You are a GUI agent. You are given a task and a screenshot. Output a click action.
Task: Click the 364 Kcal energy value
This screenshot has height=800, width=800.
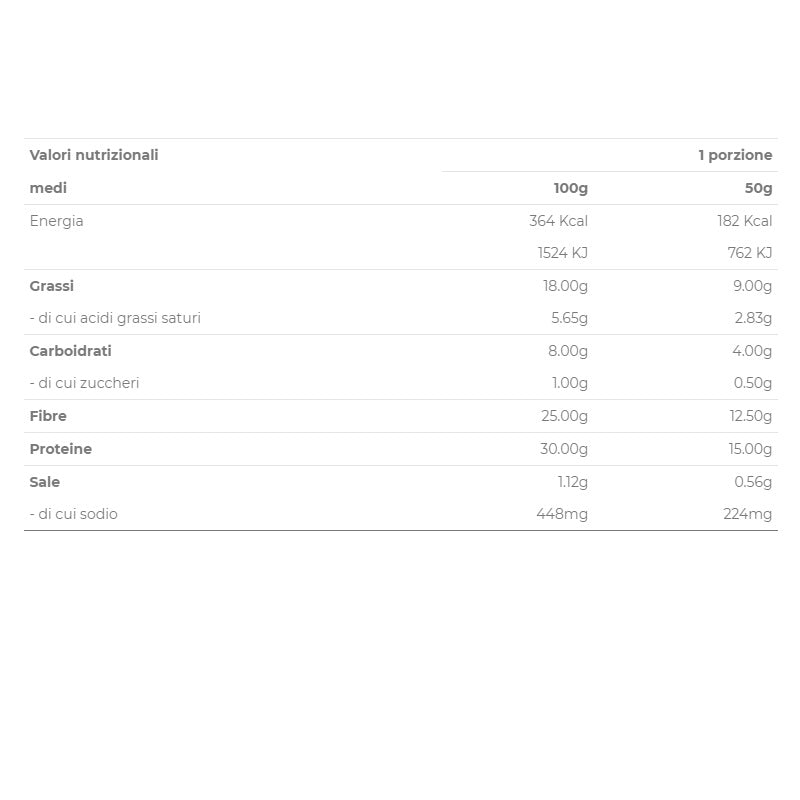coord(558,221)
